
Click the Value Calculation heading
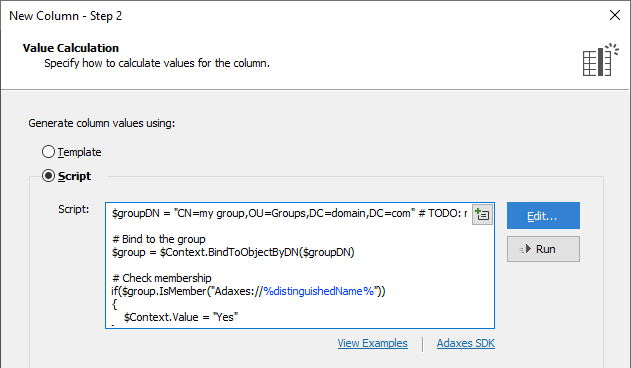(x=71, y=48)
